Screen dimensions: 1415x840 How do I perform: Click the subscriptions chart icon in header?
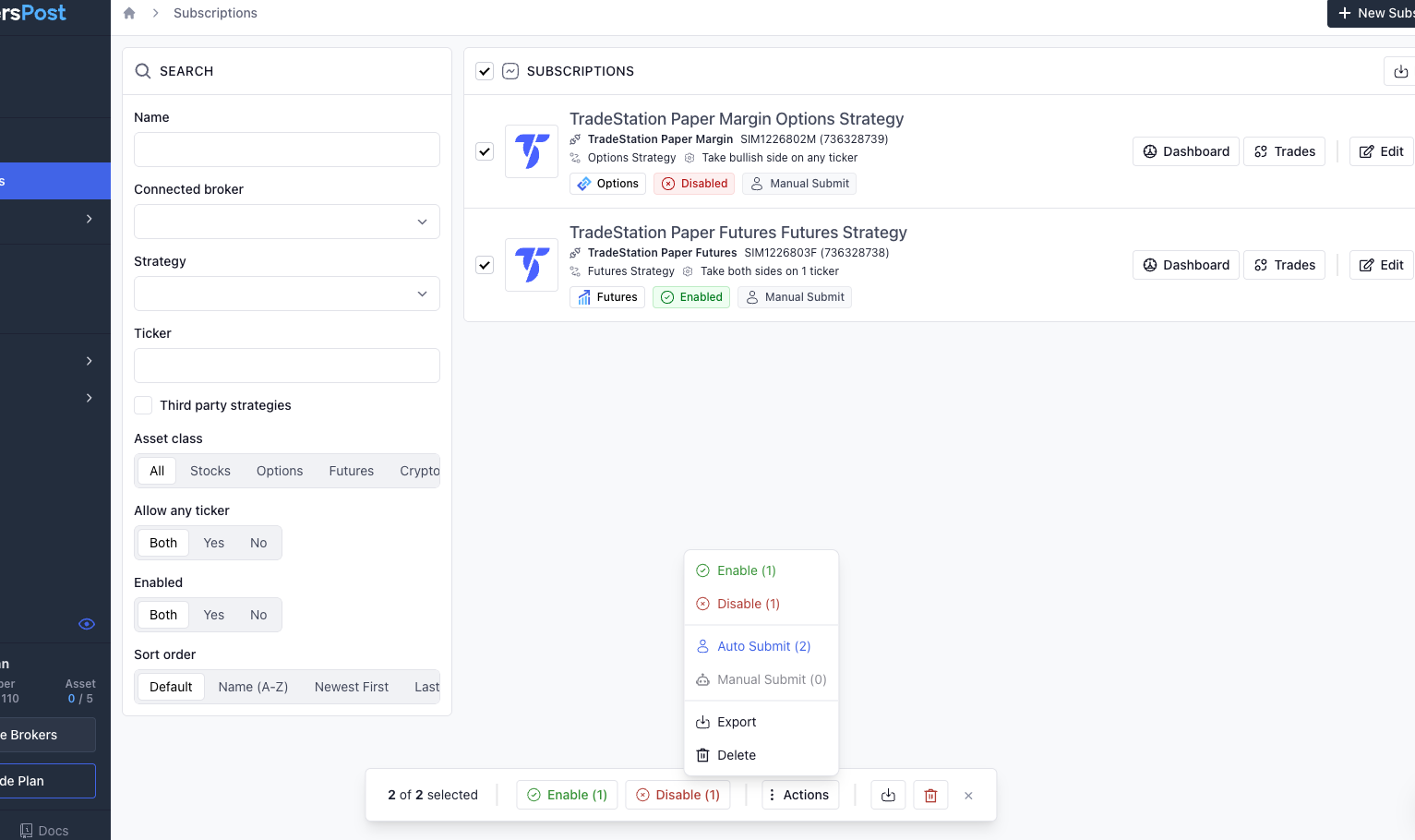(510, 71)
